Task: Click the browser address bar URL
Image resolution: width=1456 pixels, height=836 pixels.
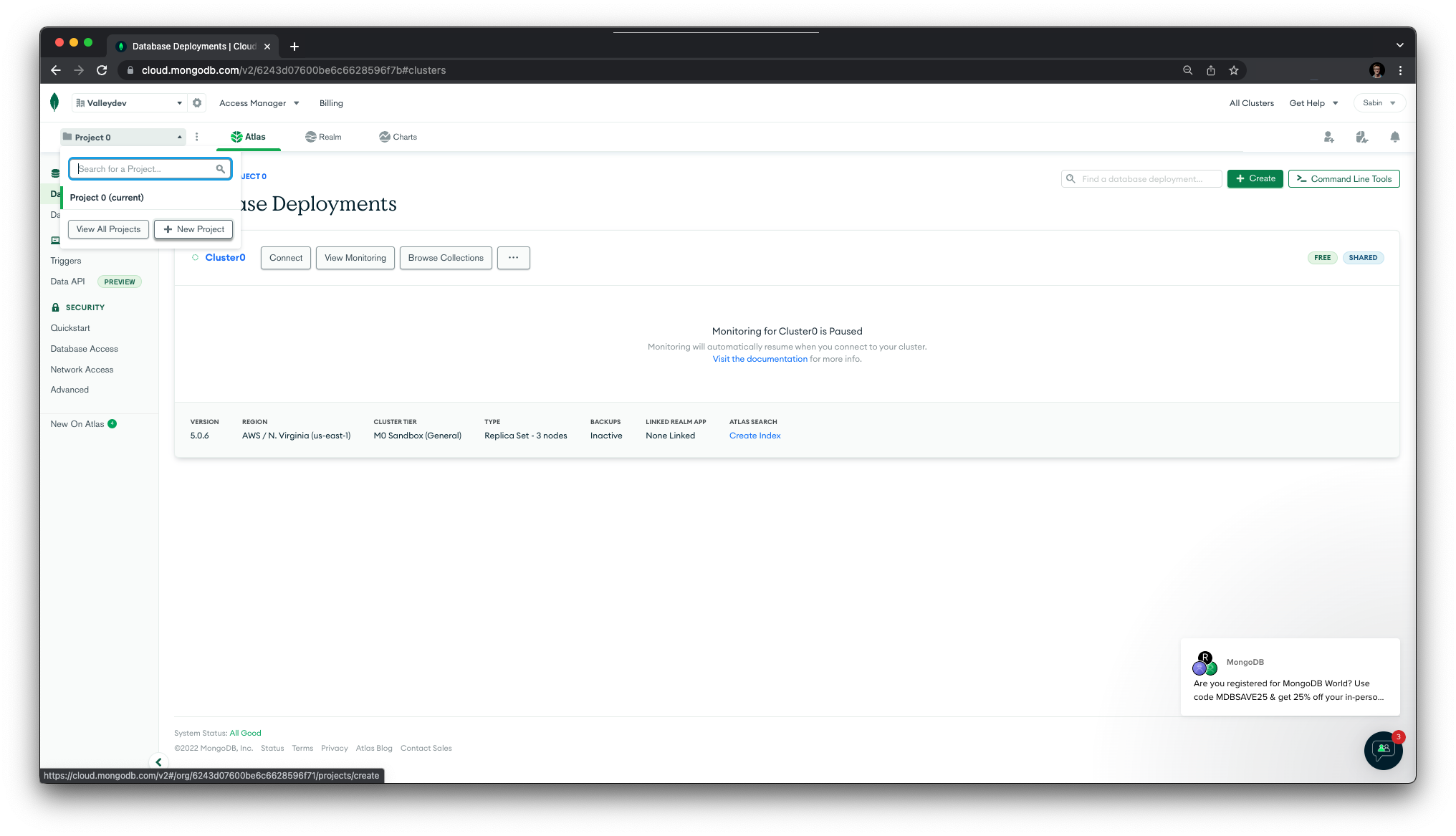Action: pos(294,70)
